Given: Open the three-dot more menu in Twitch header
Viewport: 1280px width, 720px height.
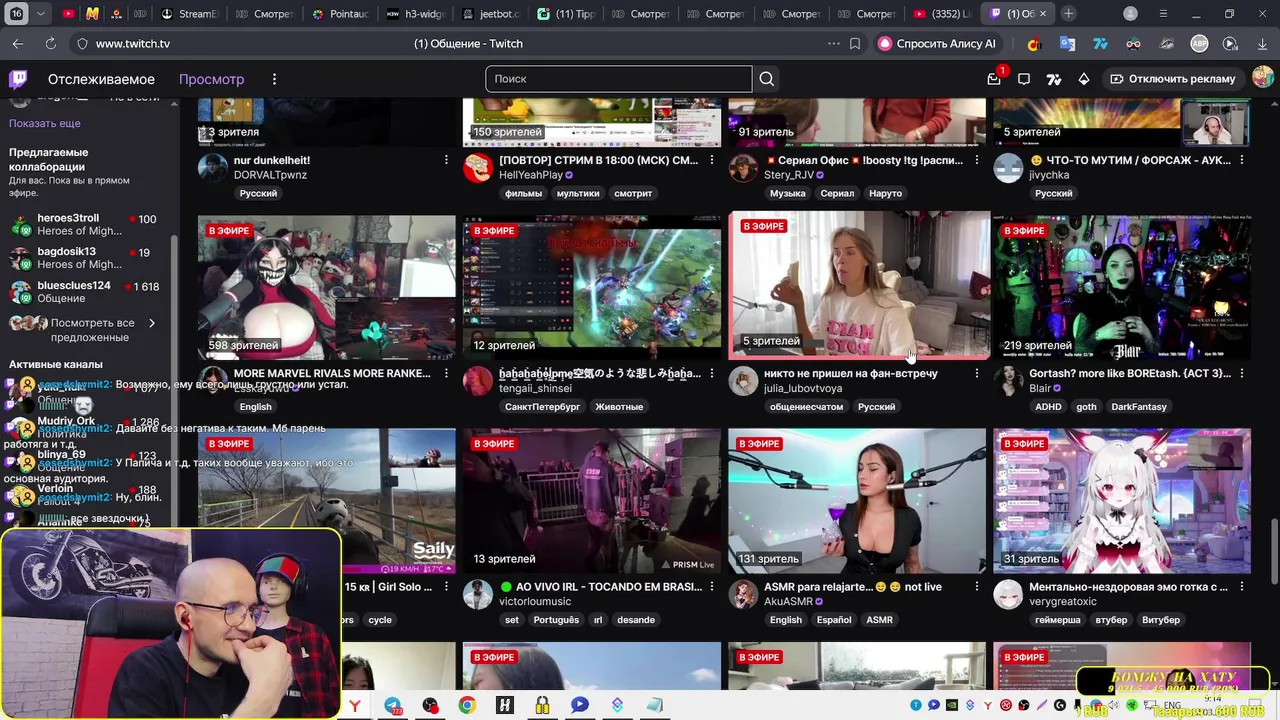Looking at the screenshot, I should (274, 79).
